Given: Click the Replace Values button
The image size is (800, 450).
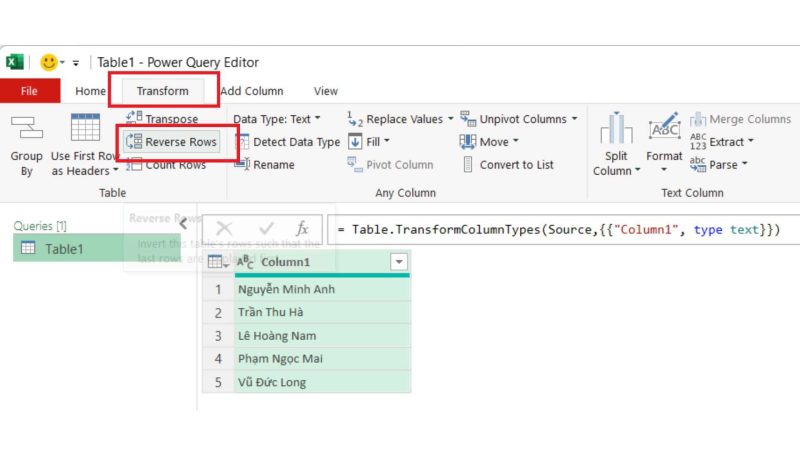Looking at the screenshot, I should [395, 119].
